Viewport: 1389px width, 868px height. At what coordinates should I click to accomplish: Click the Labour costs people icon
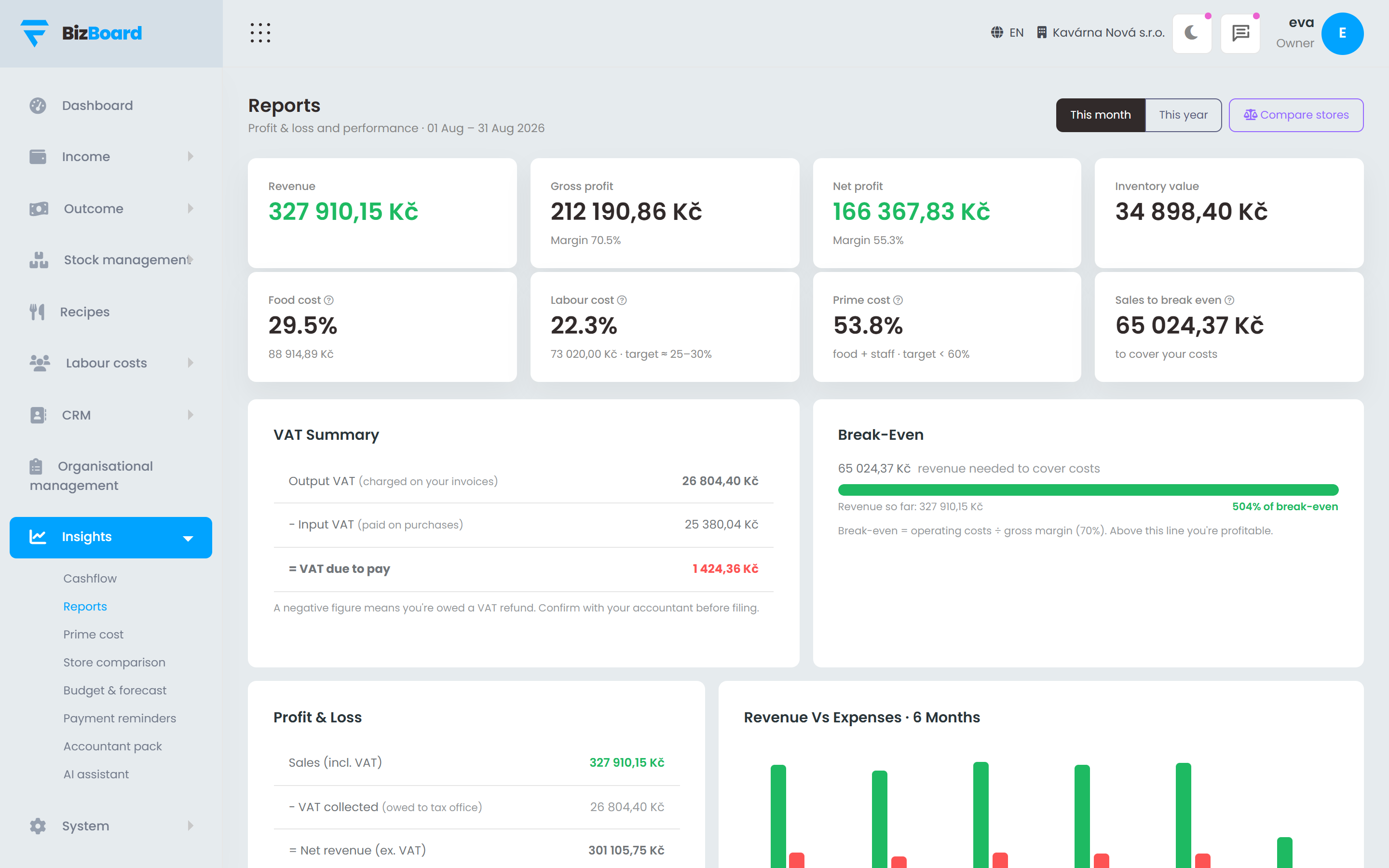[40, 363]
